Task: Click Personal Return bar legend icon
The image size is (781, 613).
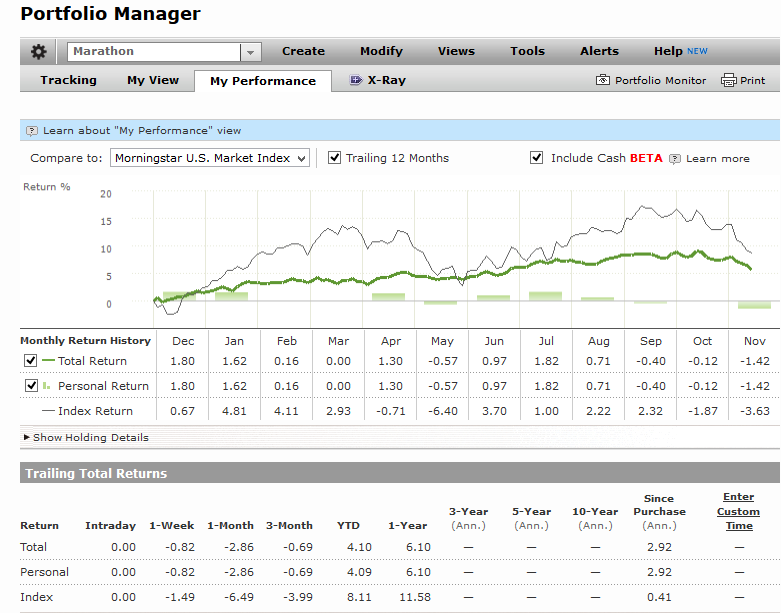Action: pyautogui.click(x=46, y=385)
